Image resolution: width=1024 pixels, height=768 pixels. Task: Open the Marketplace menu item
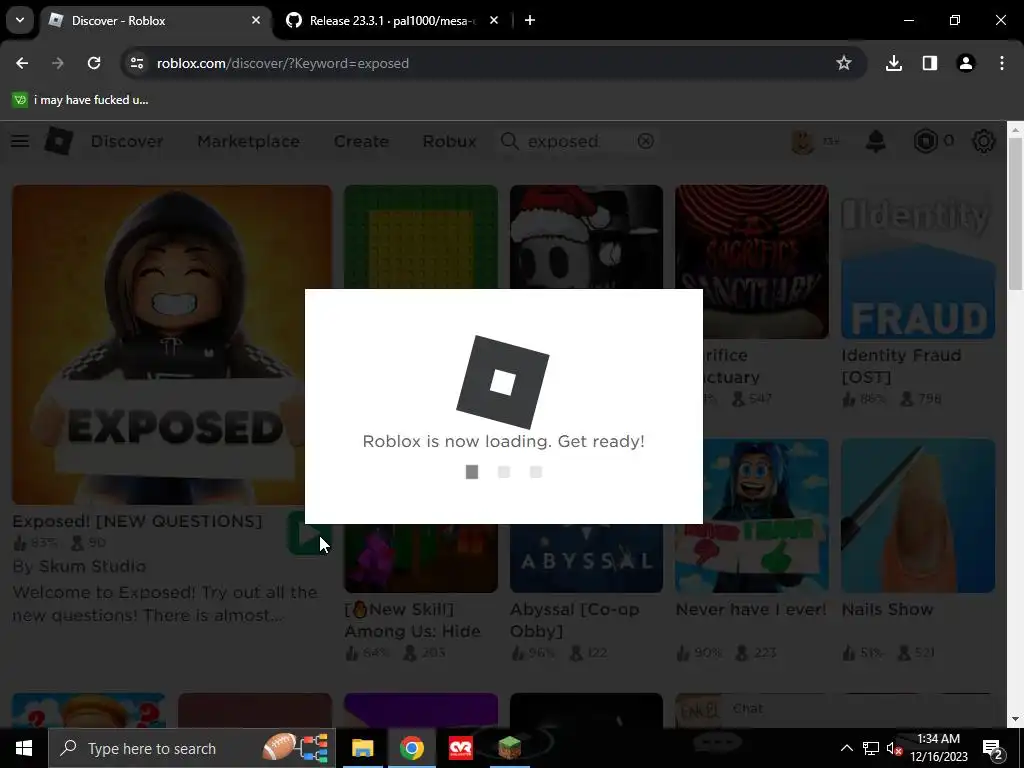248,141
